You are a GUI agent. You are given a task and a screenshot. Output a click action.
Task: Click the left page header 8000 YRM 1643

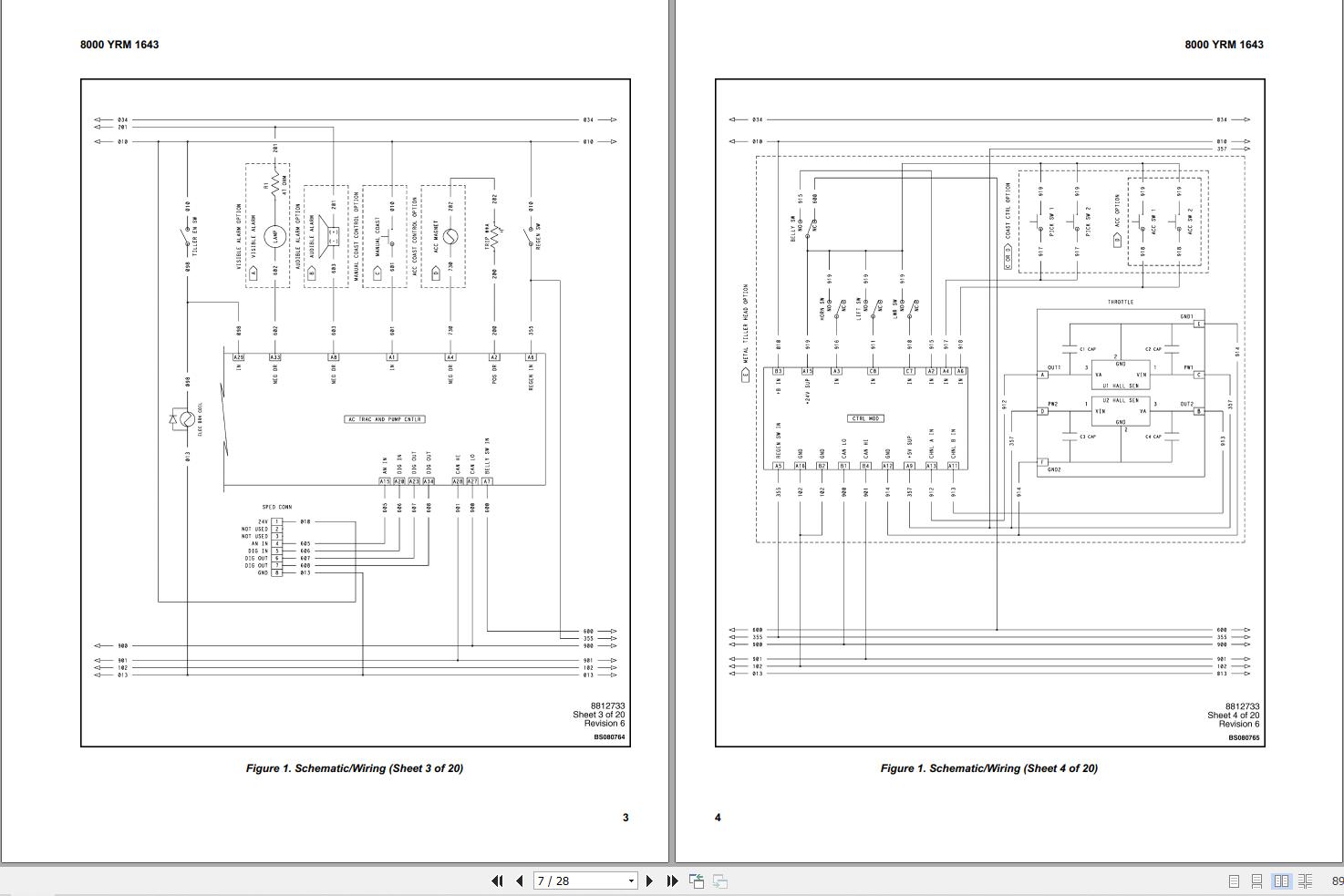coord(119,45)
